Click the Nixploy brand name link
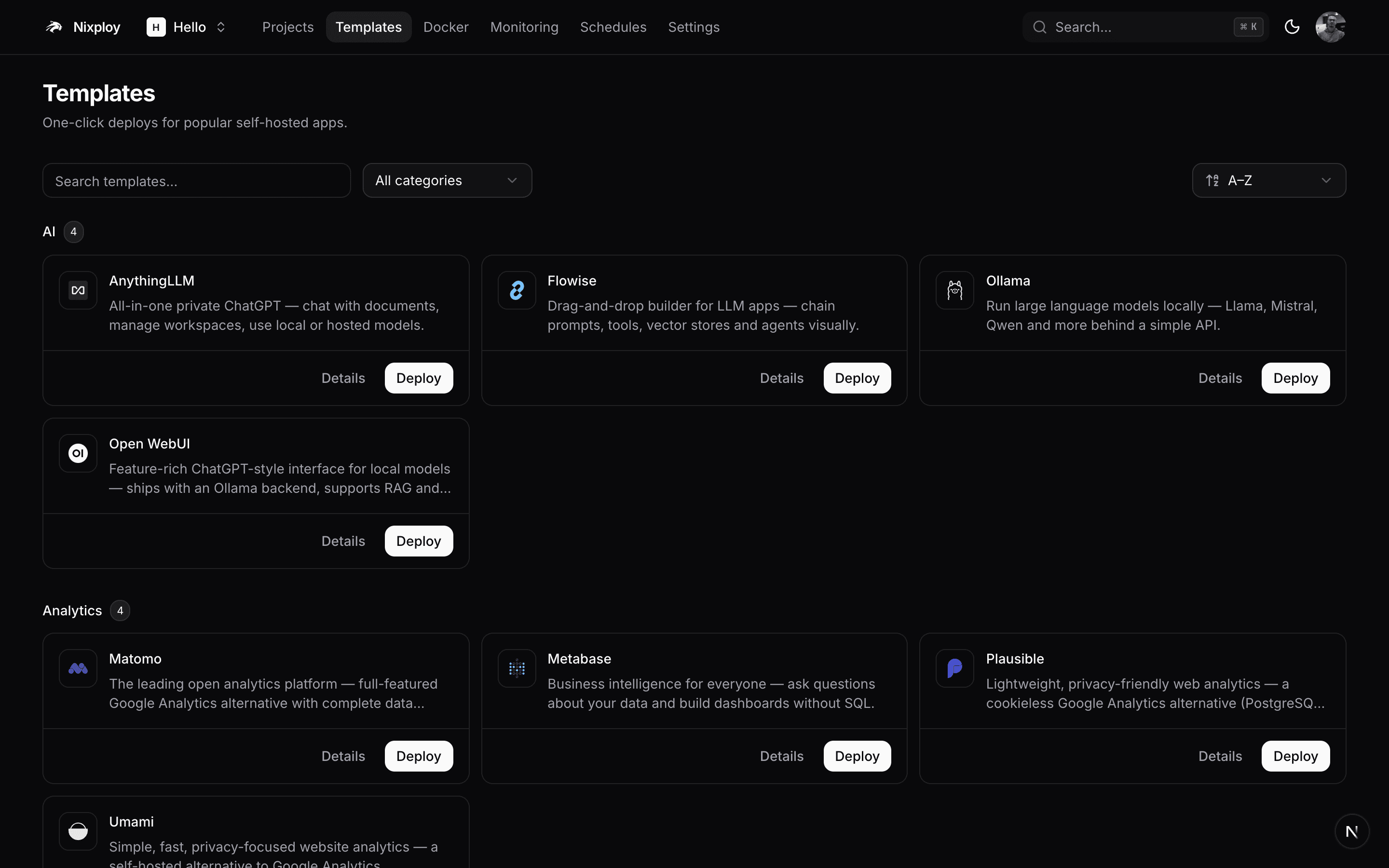 pos(97,27)
